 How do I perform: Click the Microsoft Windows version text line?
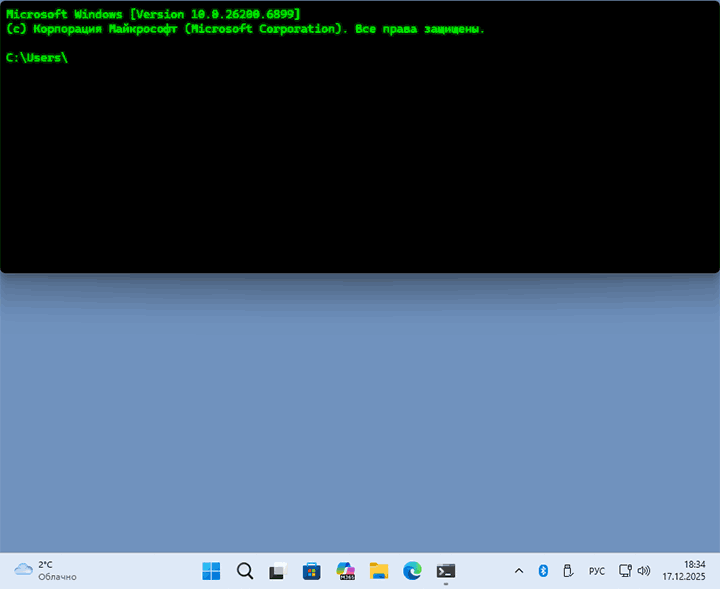[x=152, y=13]
